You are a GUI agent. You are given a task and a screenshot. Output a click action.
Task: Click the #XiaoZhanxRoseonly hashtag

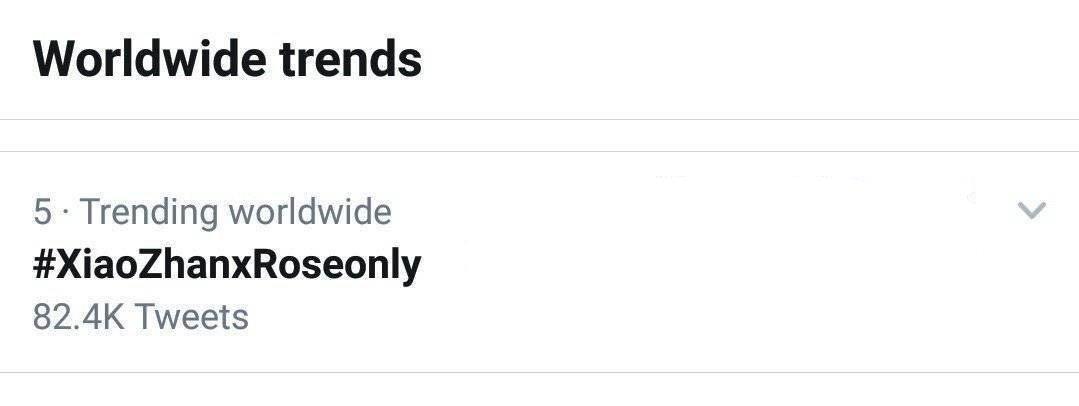click(x=227, y=265)
